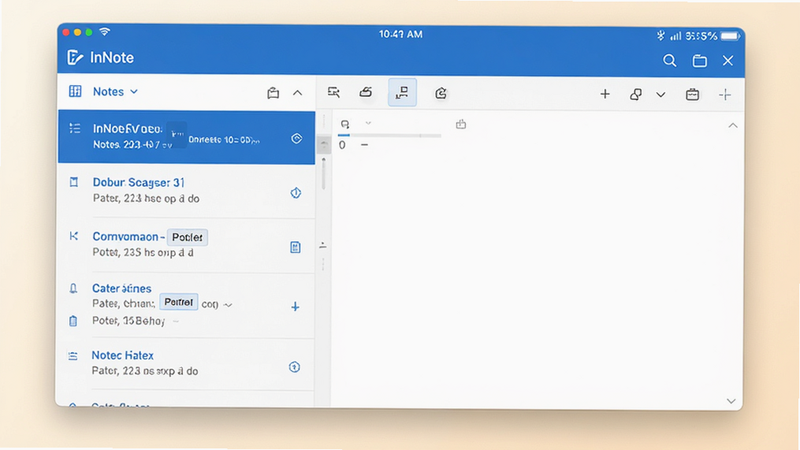
Task: Click the Pertrel tag
Action: coord(179,302)
